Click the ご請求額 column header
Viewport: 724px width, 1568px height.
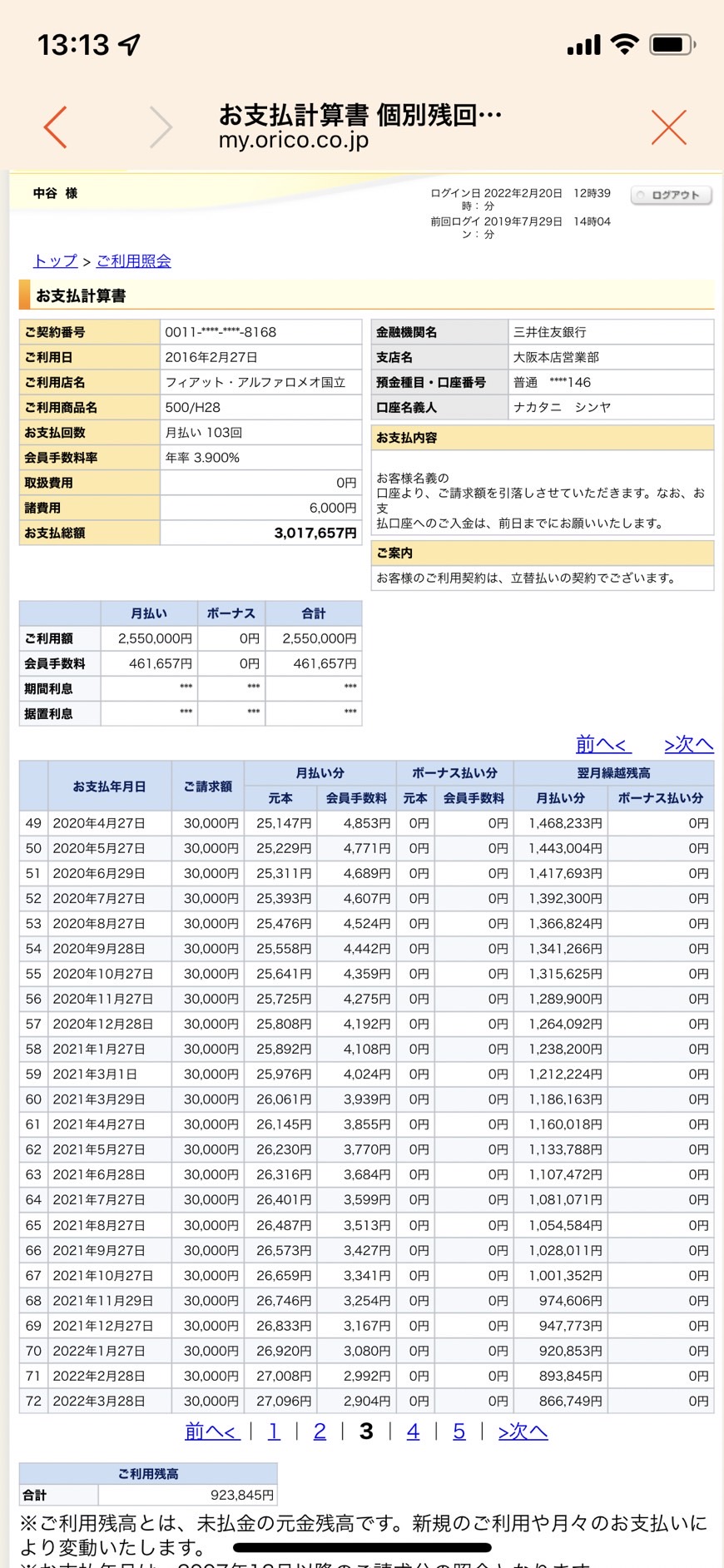(208, 786)
